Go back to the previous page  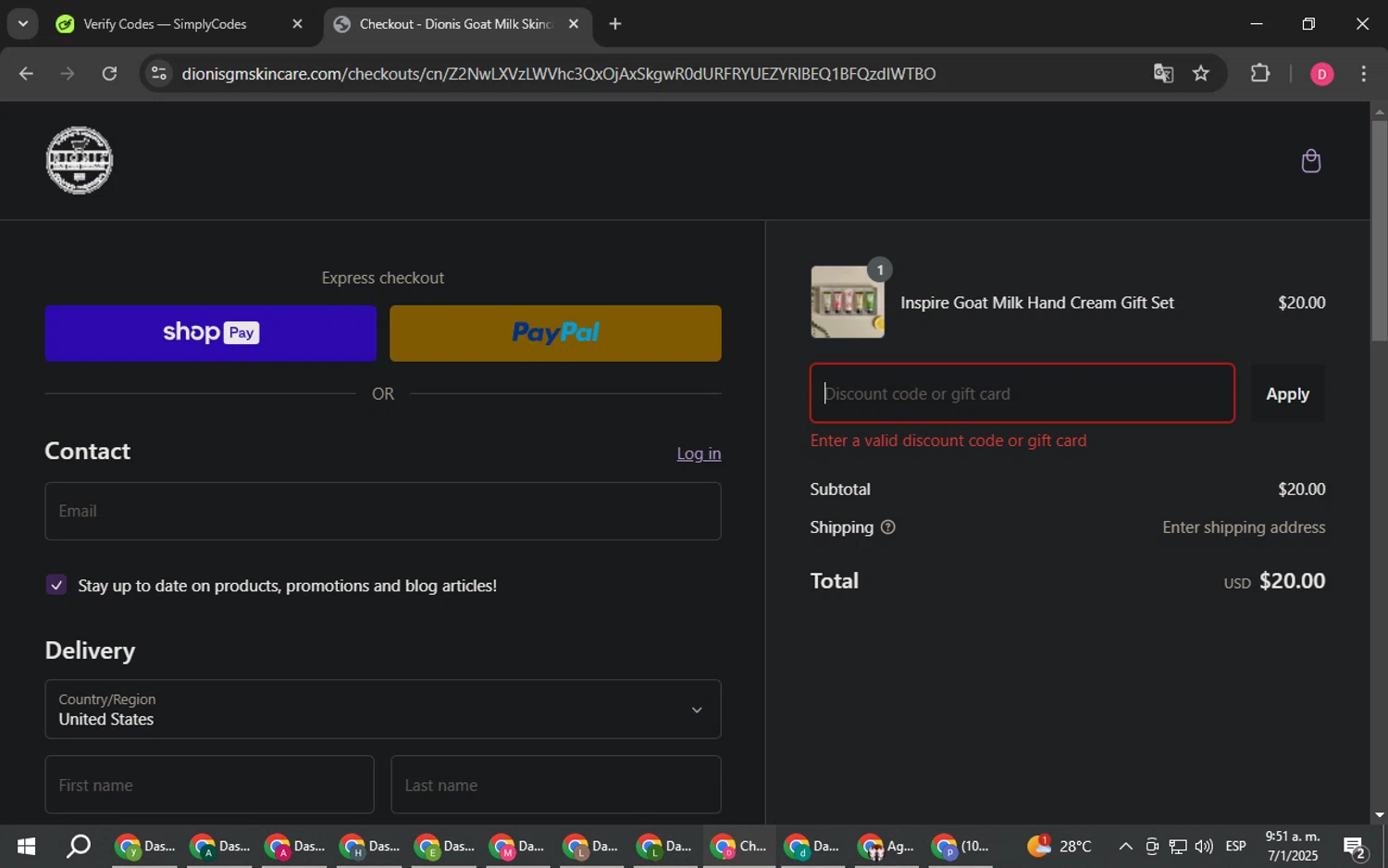[26, 73]
